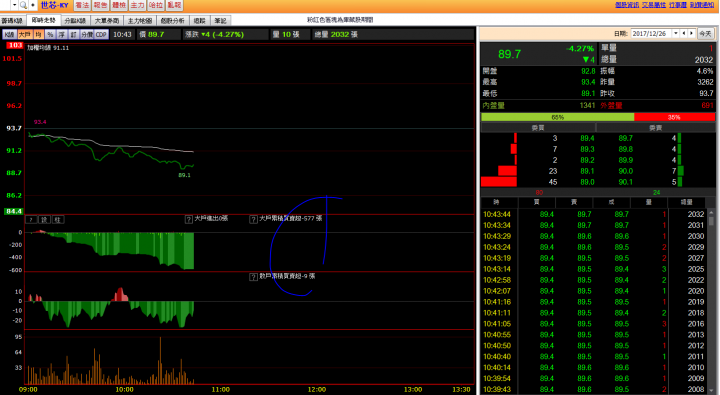
Task: Click the 外盤量 label
Action: tap(611, 105)
